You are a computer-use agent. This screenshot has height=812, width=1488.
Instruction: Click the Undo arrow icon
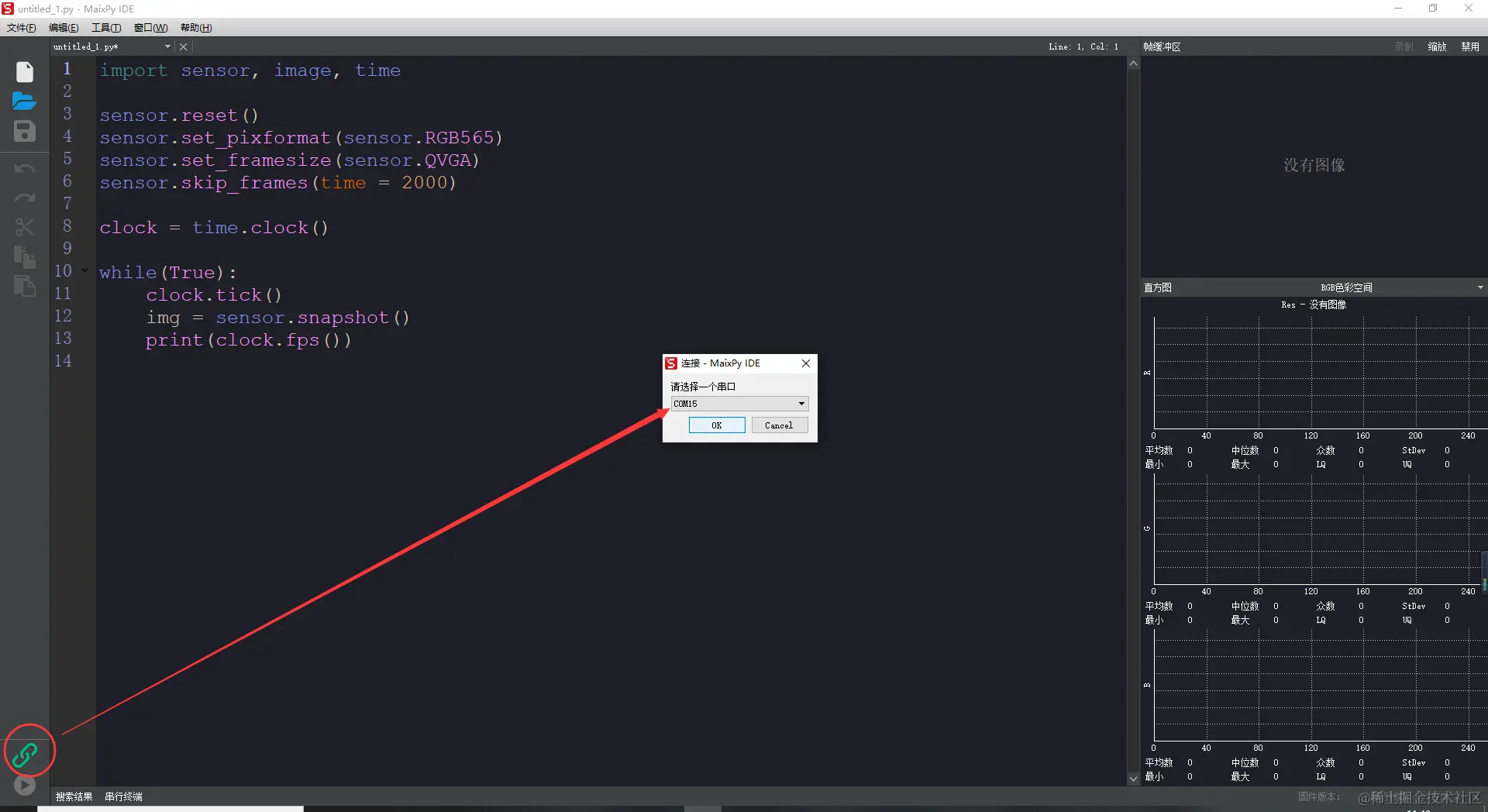click(x=25, y=168)
